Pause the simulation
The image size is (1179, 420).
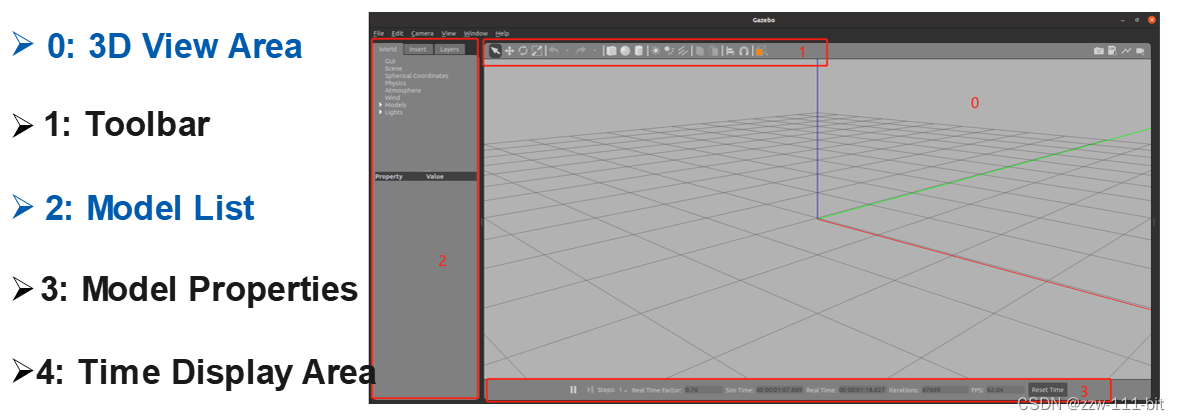tap(573, 390)
